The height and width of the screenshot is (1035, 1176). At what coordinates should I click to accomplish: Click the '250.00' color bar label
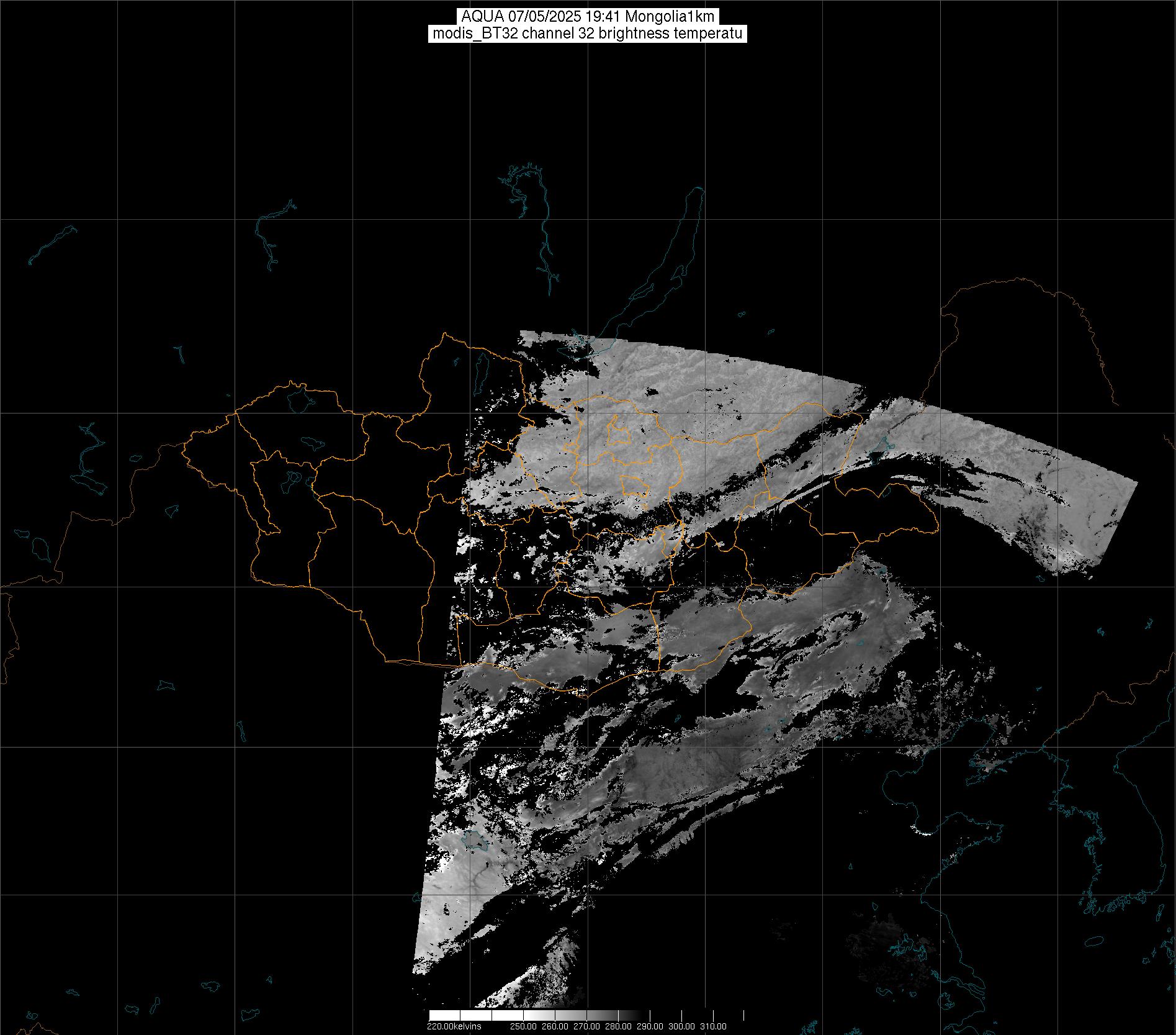[523, 1026]
